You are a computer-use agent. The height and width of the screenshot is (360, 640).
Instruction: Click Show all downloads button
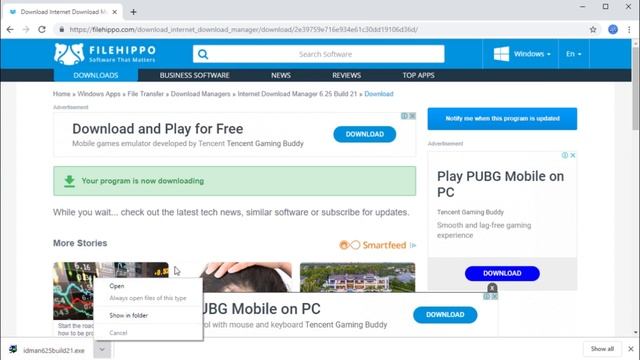602,349
